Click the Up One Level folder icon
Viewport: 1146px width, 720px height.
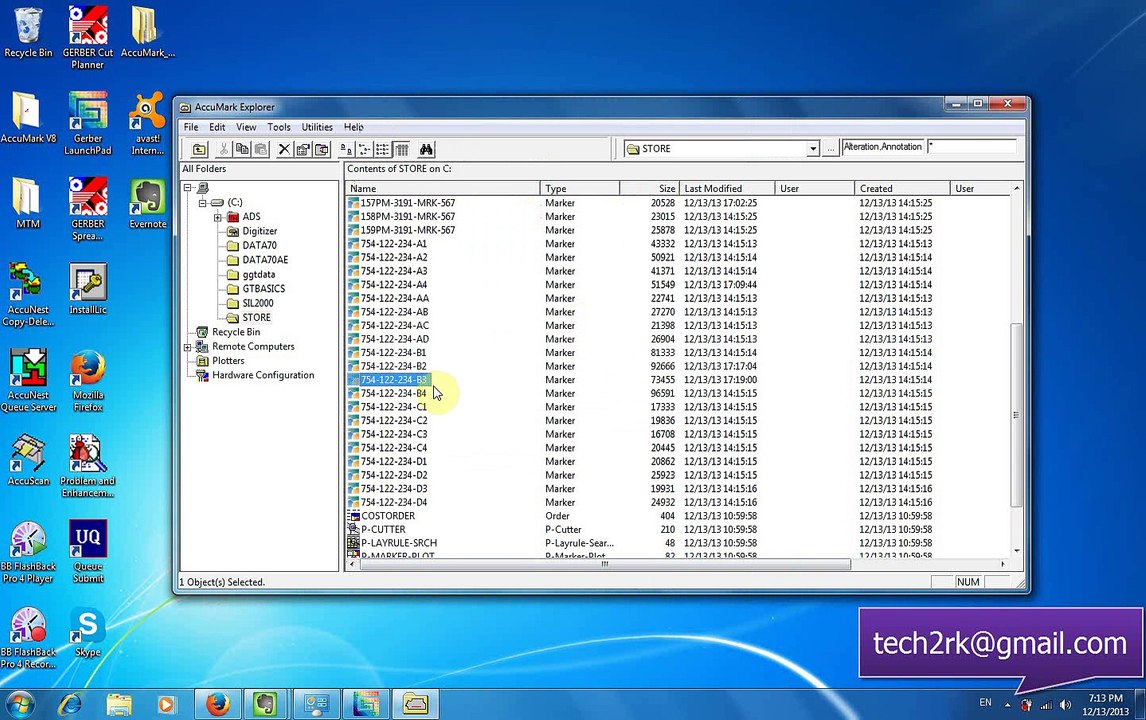point(199,149)
